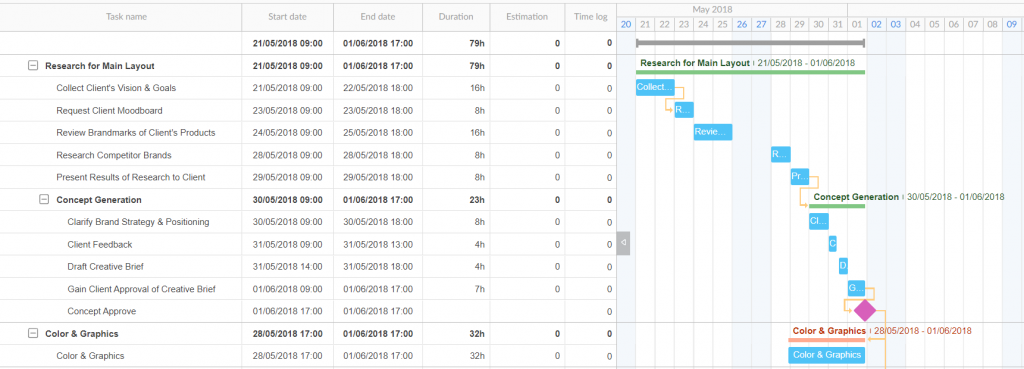
Task: Collapse the Concept Generation subgroup
Action: [x=44, y=199]
